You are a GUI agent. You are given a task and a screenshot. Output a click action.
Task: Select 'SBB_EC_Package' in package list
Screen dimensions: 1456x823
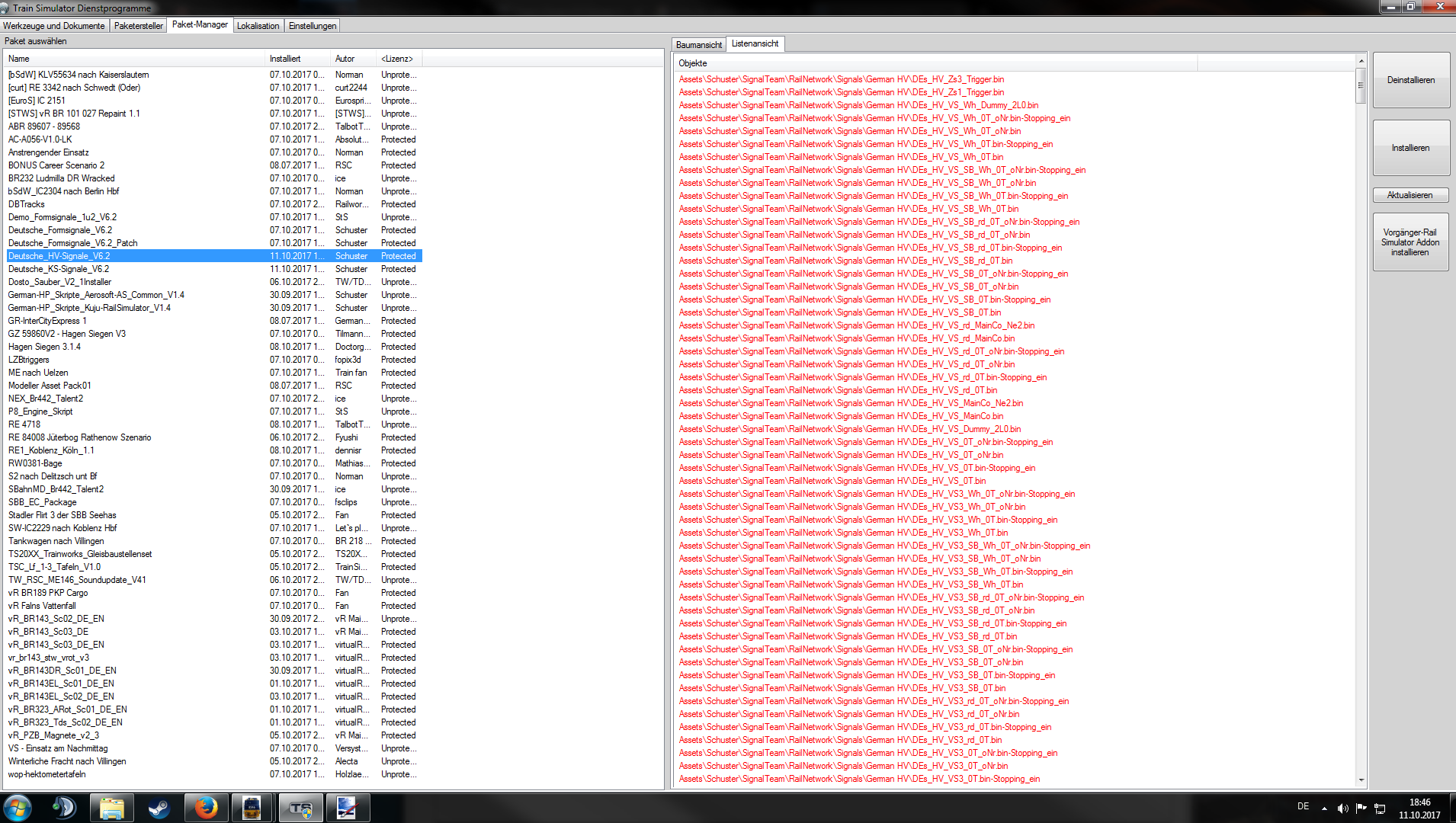[214, 502]
